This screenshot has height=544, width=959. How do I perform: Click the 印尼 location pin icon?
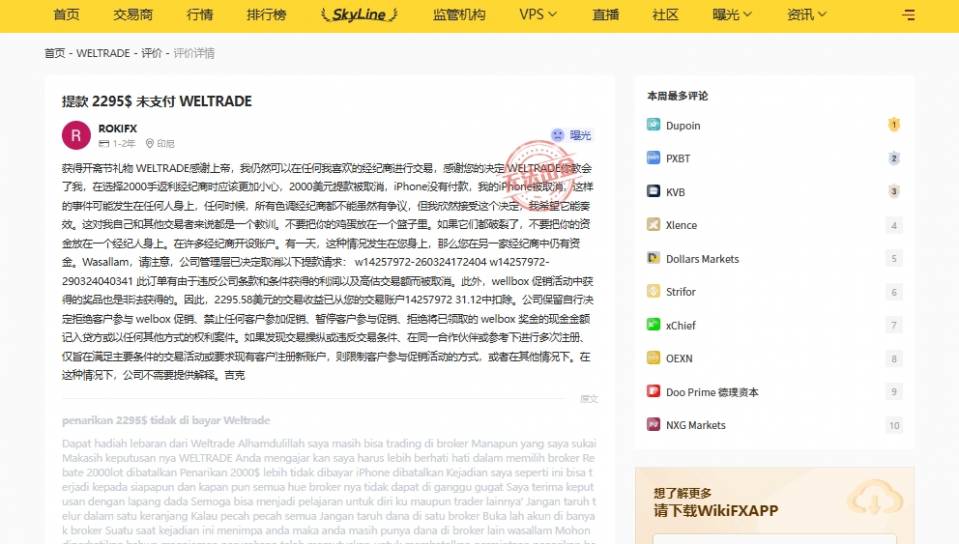tap(149, 143)
